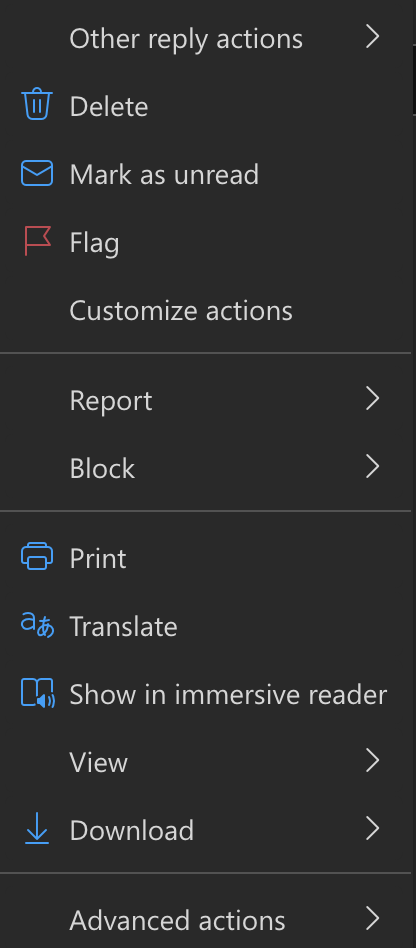The image size is (416, 948).
Task: Open Customize actions
Action: 181,311
